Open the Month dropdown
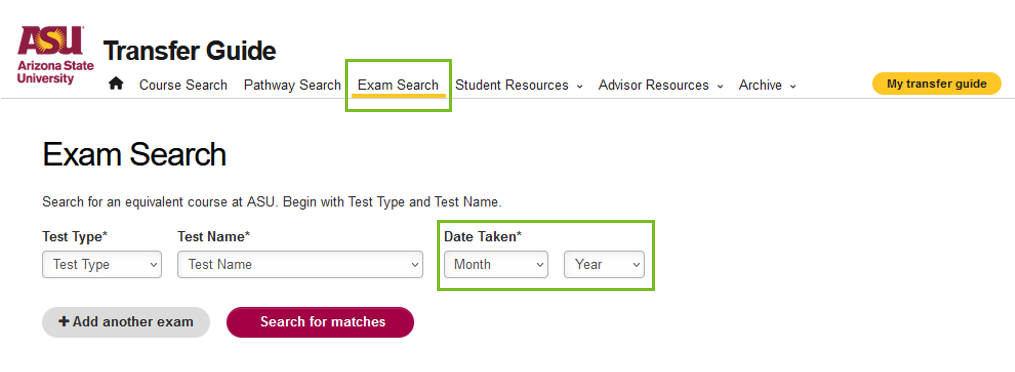Image resolution: width=1015 pixels, height=372 pixels. pos(496,265)
